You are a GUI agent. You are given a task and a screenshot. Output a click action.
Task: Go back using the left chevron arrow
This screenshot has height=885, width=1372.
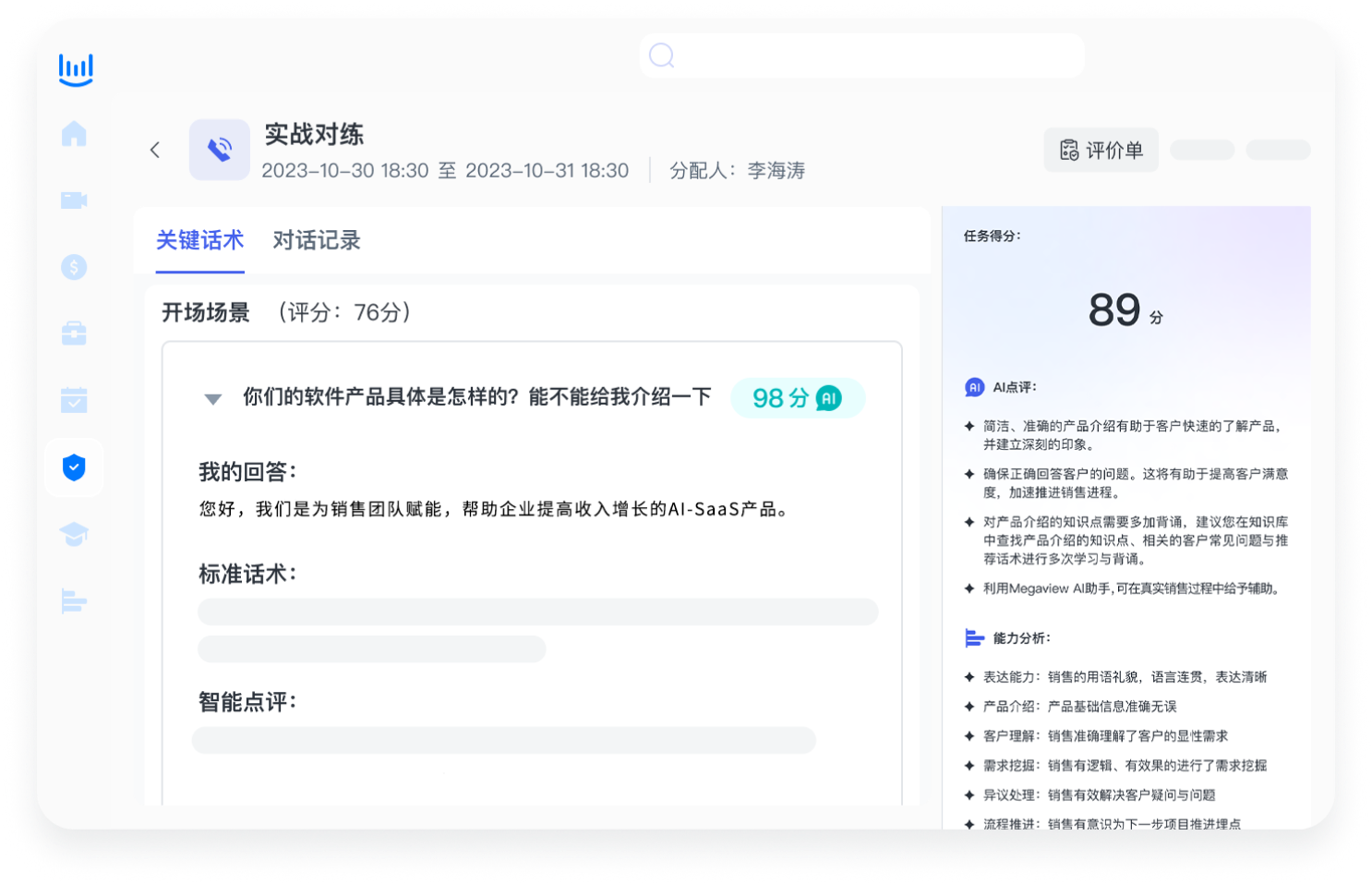pos(155,150)
